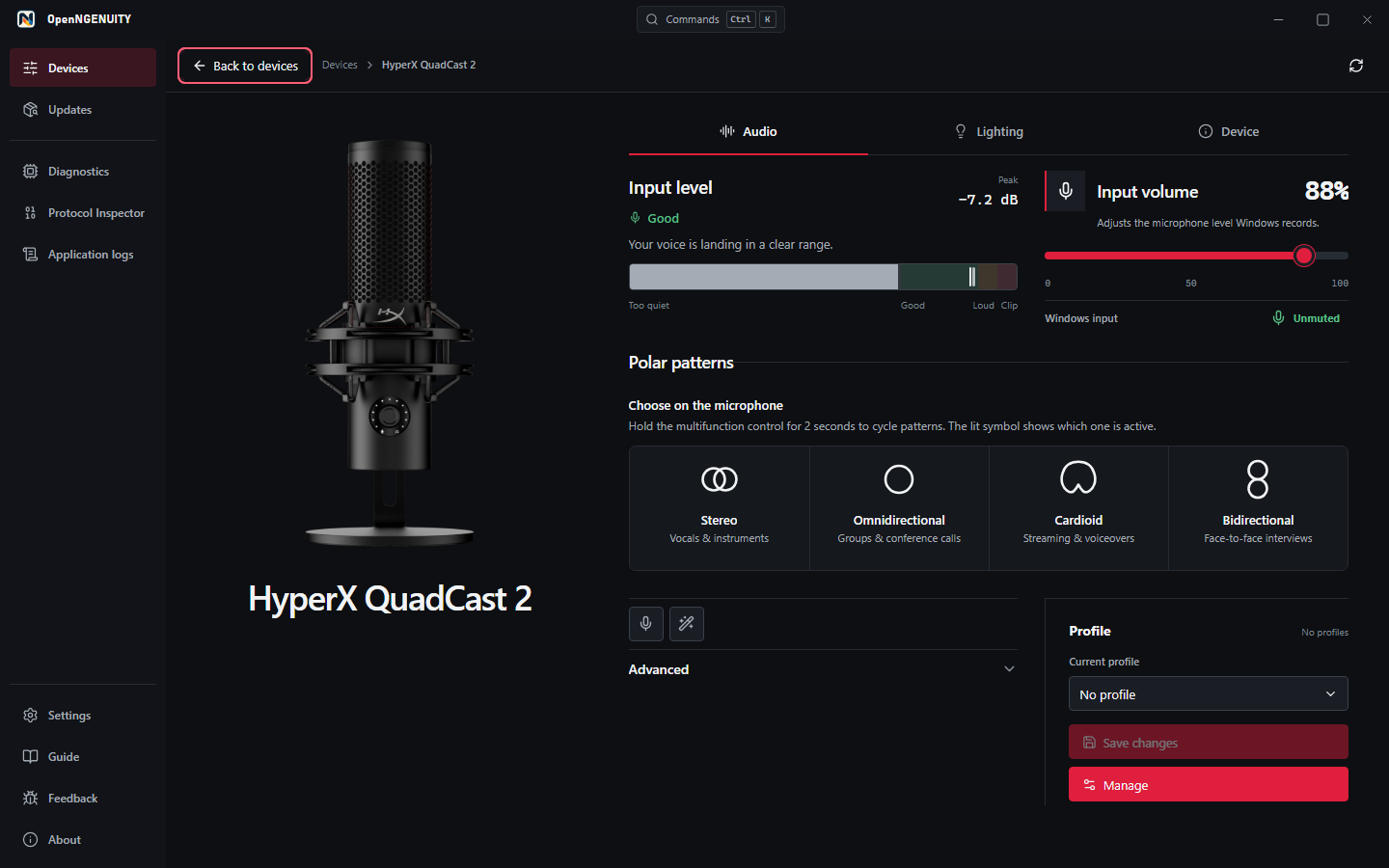
Task: Click the 'Too quiet' meter label
Action: pyautogui.click(x=649, y=306)
